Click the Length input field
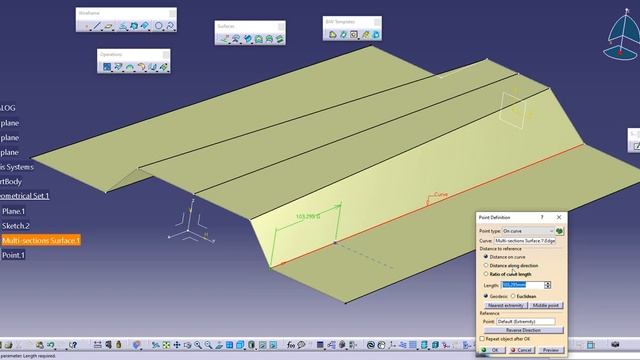 tap(522, 285)
